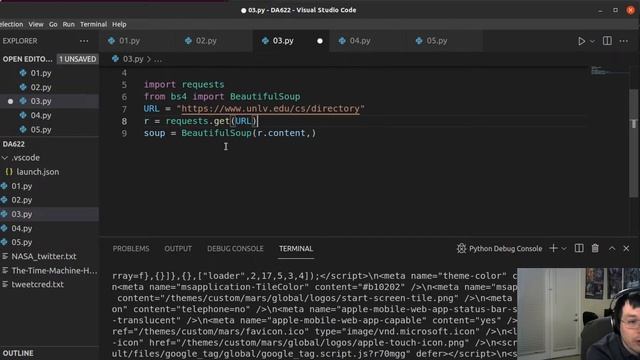Maximize the panel with chevron up
Image resolution: width=640 pixels, height=360 pixels.
click(612, 248)
